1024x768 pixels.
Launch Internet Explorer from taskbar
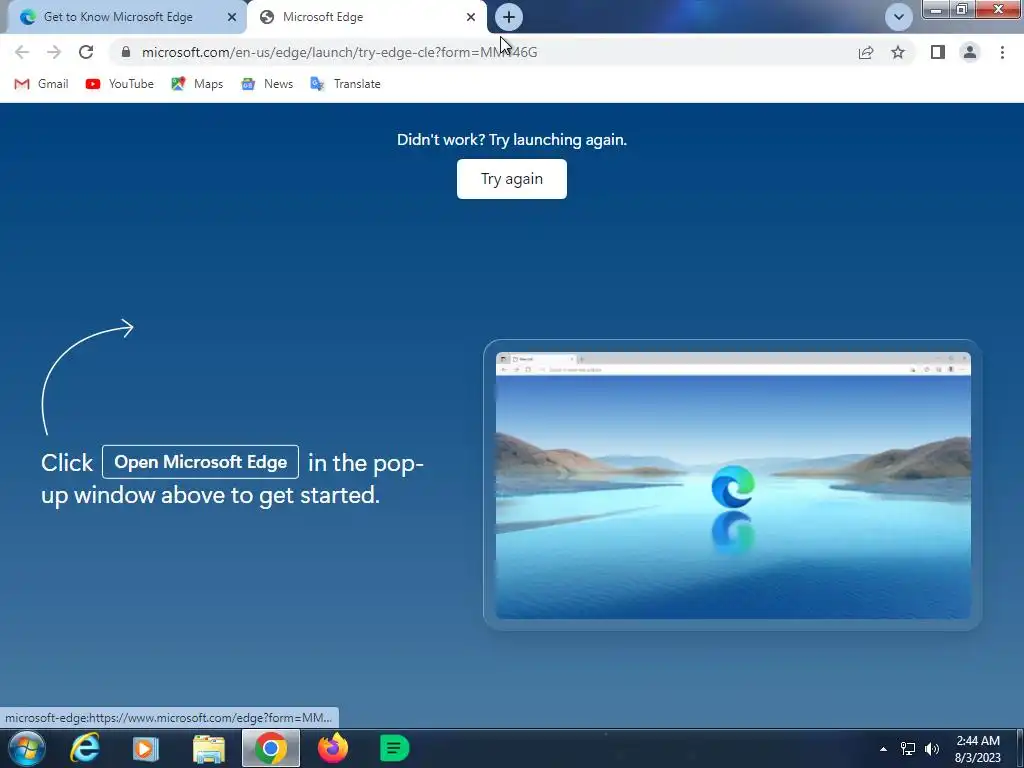(85, 748)
